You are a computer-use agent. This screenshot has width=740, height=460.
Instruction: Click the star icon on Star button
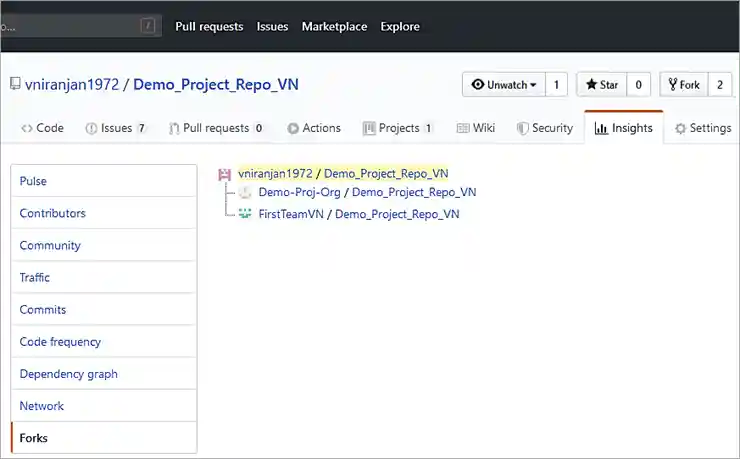(x=591, y=84)
